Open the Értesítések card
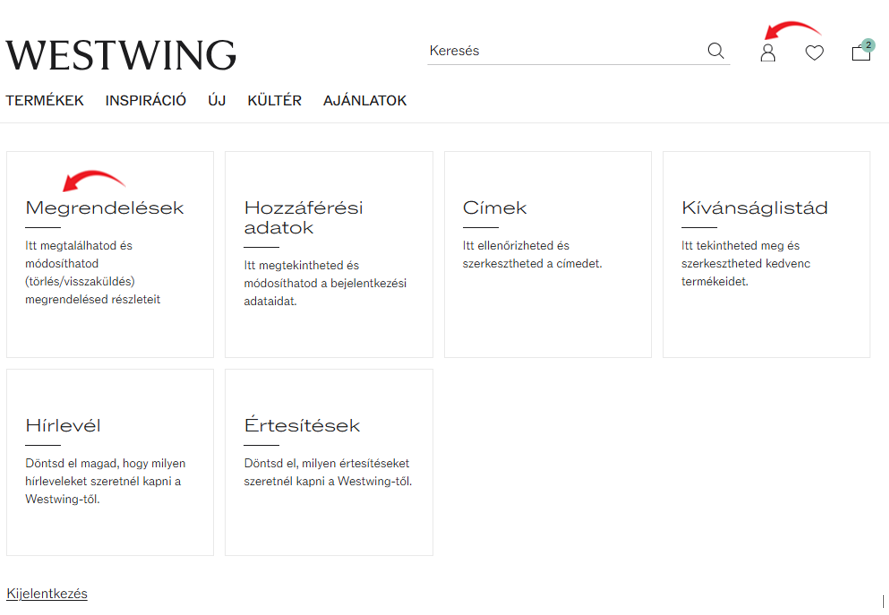The width and height of the screenshot is (889, 615). [x=329, y=463]
